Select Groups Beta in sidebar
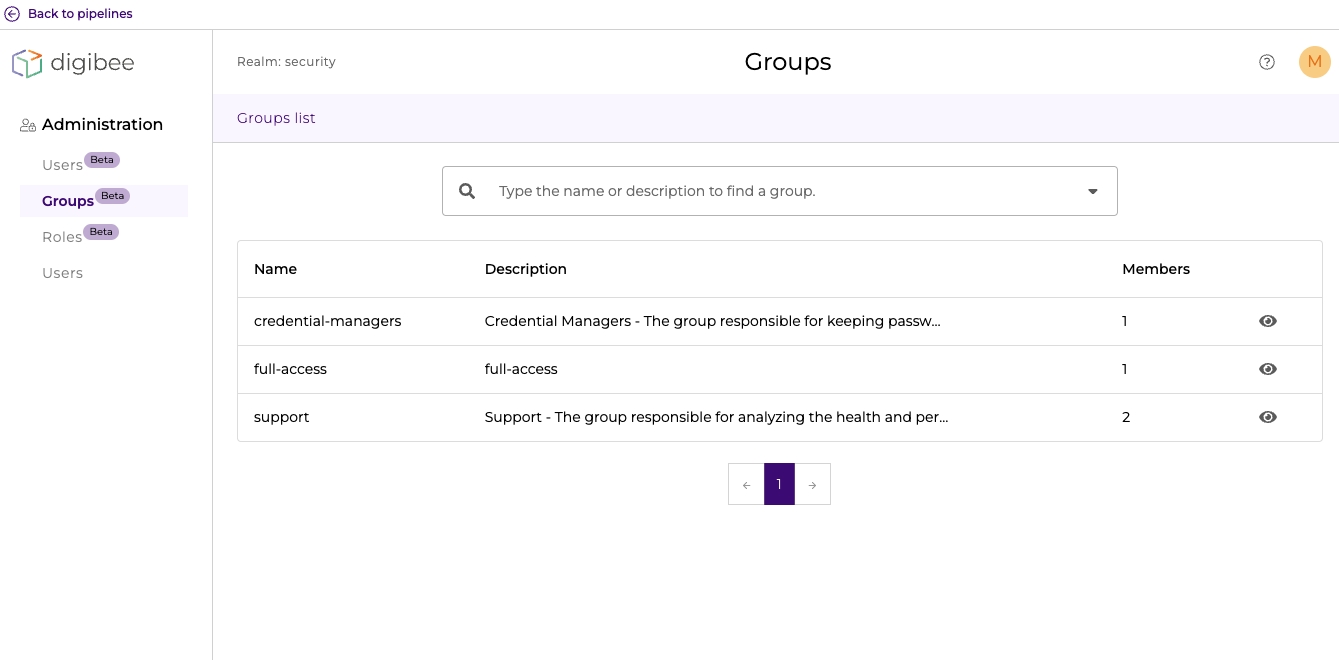The height and width of the screenshot is (660, 1339). pyautogui.click(x=68, y=201)
